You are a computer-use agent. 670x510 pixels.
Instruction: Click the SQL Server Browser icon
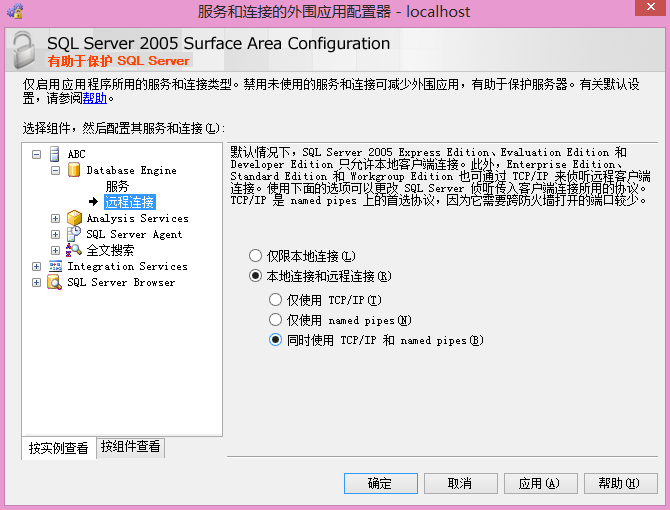click(55, 282)
